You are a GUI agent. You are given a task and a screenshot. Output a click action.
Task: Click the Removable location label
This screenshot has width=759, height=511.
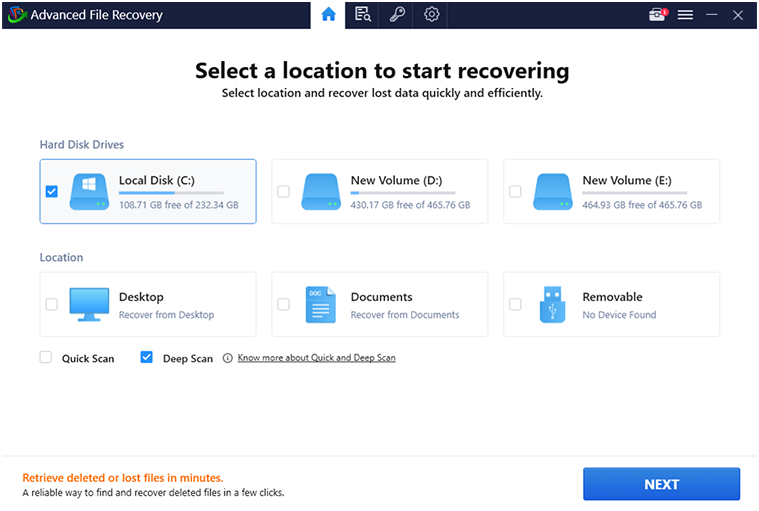(612, 297)
